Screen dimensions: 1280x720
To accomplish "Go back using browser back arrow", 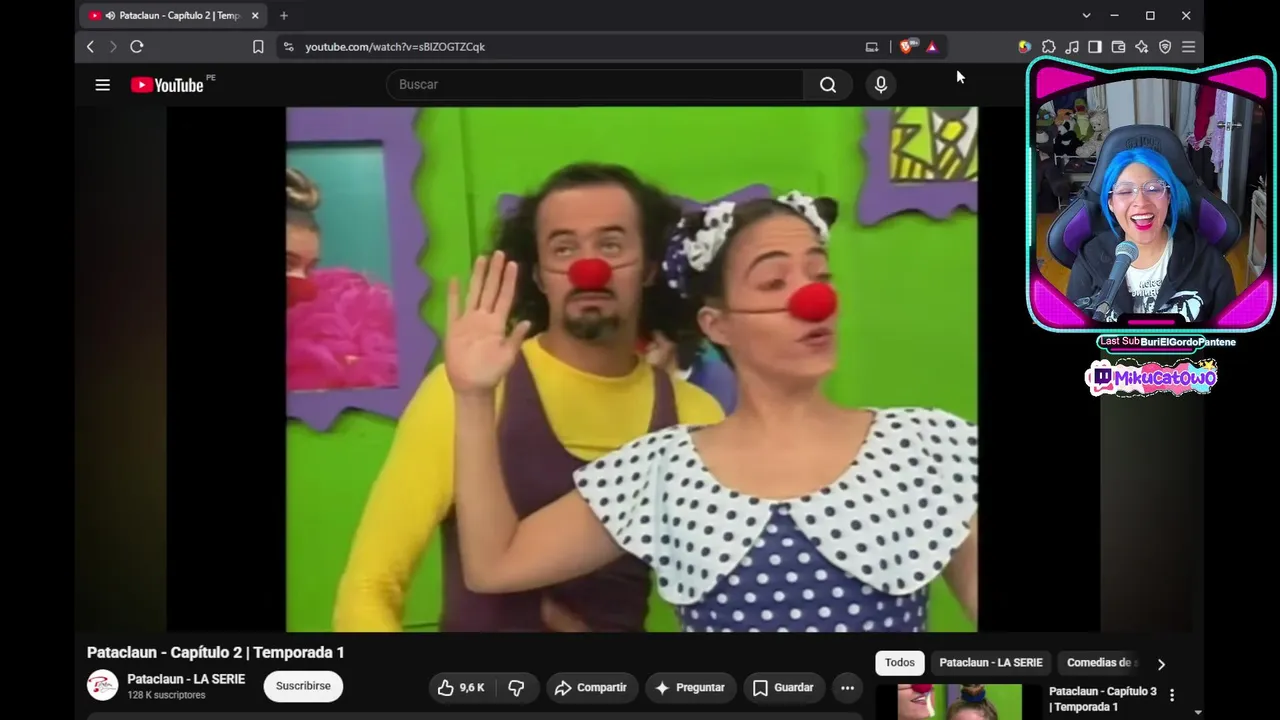I will click(x=90, y=47).
